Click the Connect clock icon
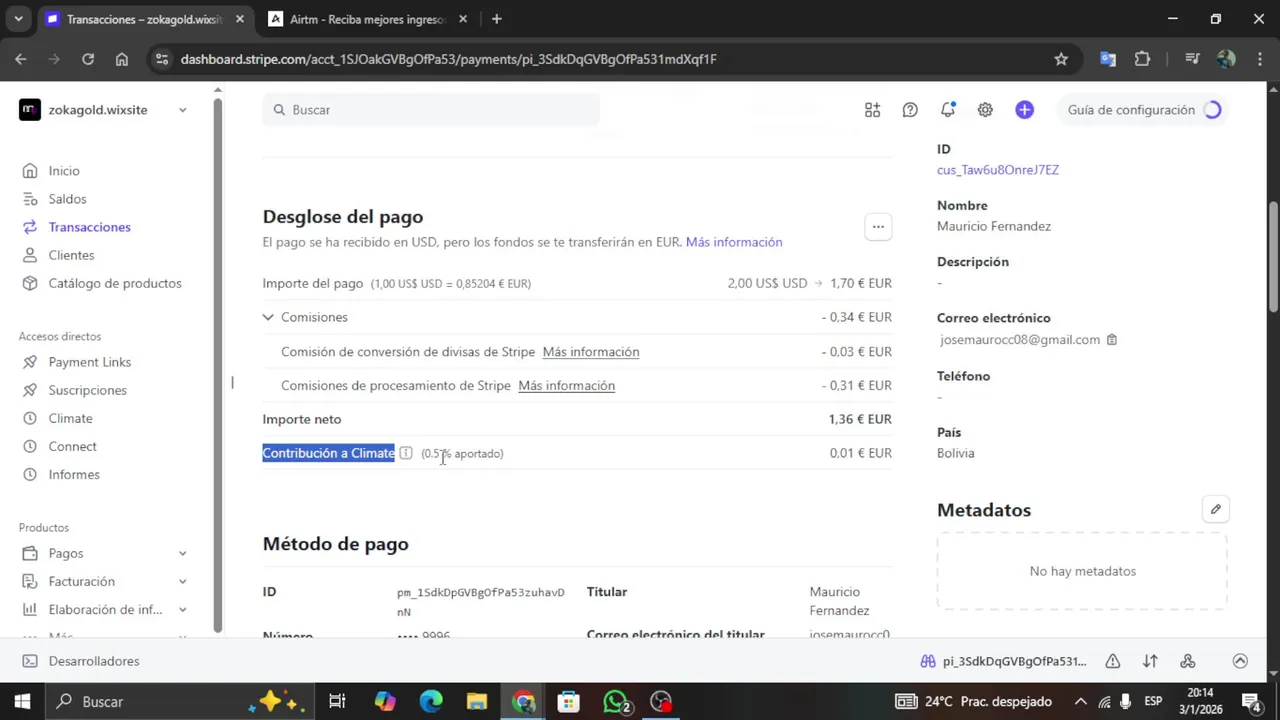 click(30, 446)
